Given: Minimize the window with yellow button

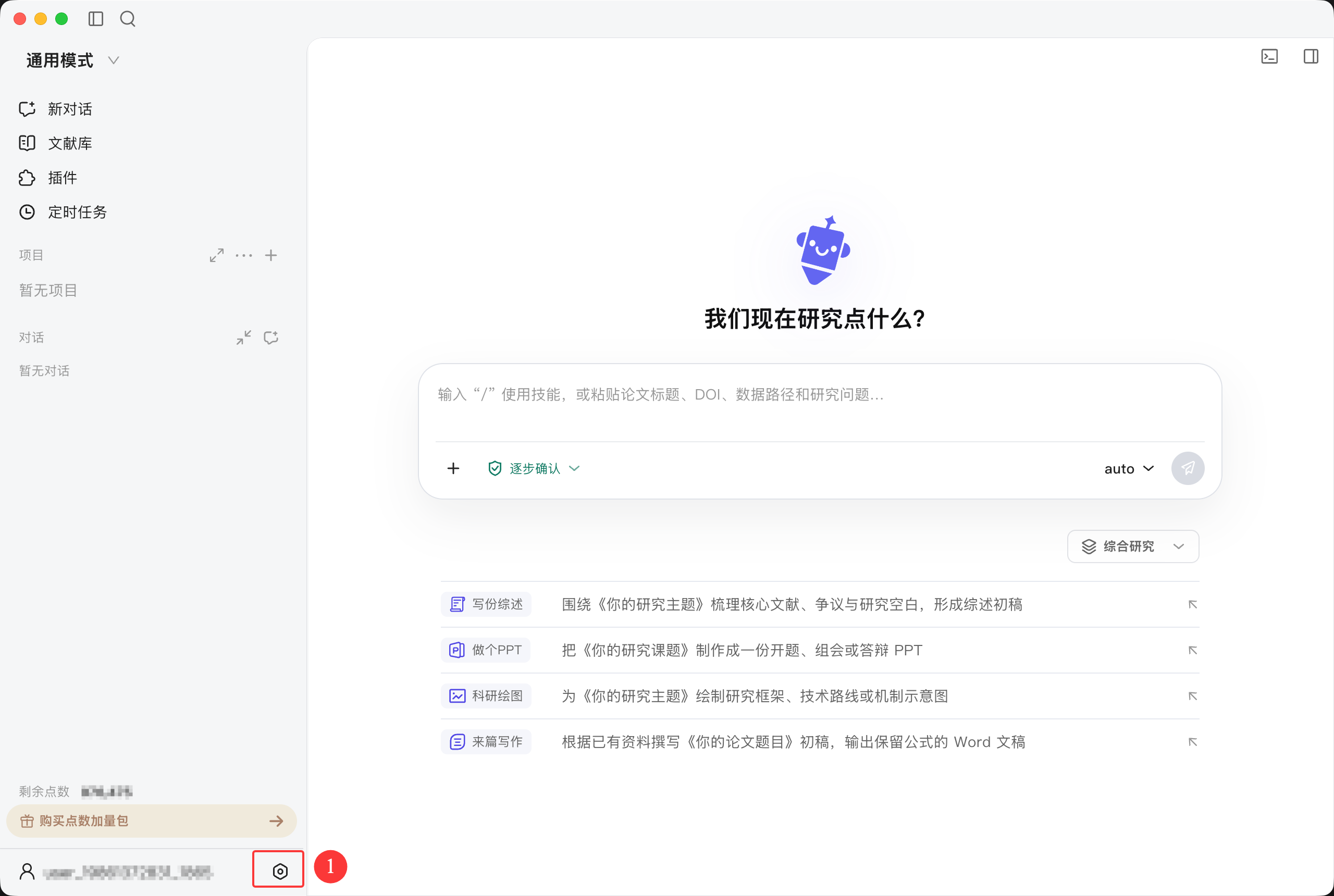Looking at the screenshot, I should click(x=41, y=19).
